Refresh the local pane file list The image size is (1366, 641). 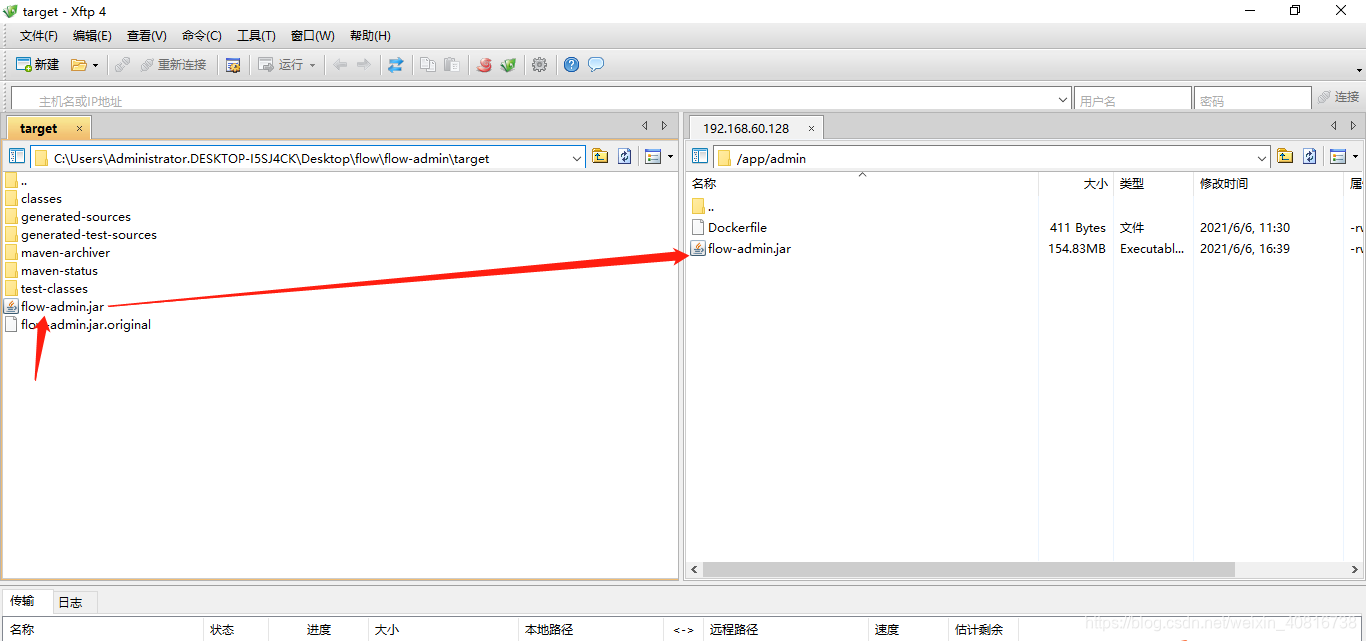point(625,157)
